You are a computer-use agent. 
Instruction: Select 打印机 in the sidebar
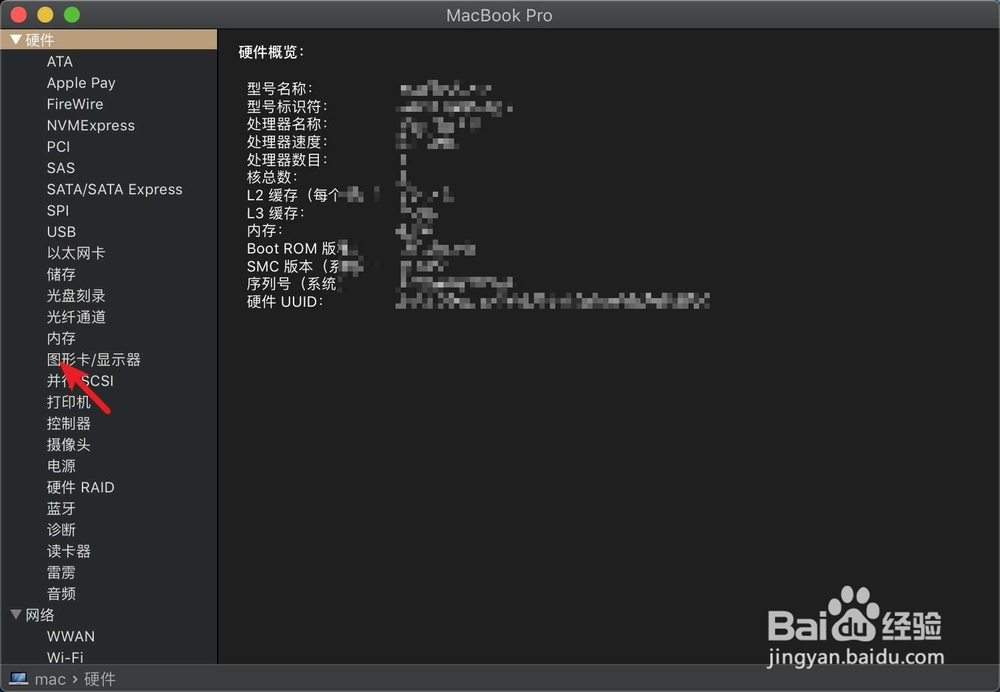pyautogui.click(x=69, y=402)
